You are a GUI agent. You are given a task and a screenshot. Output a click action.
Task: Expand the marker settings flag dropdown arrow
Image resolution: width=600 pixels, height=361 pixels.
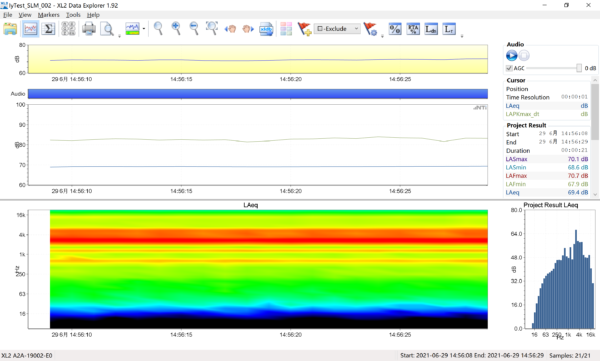tap(382, 36)
